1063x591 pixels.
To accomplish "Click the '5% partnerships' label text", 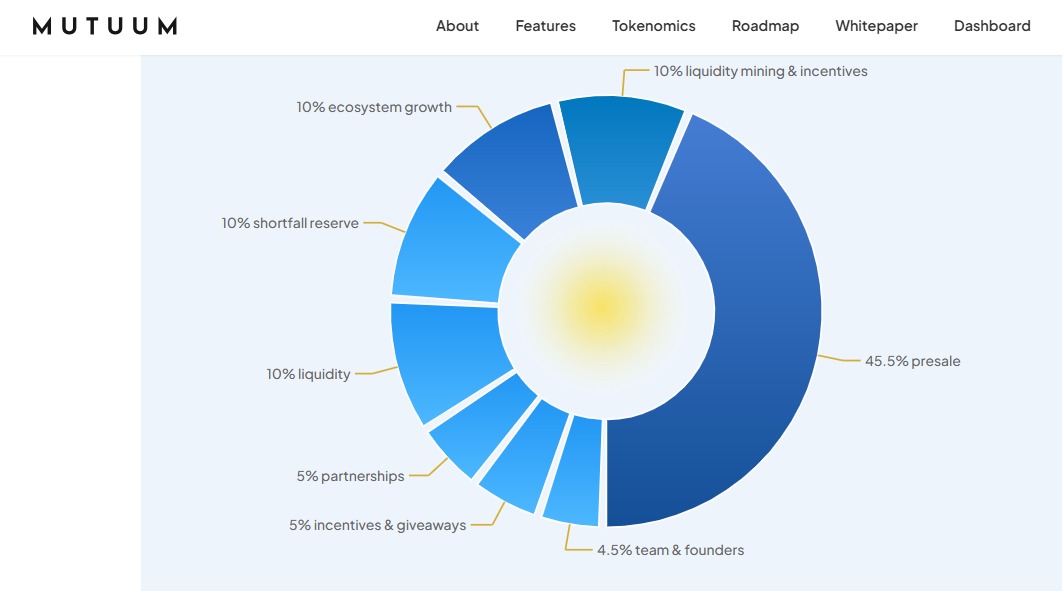I will click(350, 476).
